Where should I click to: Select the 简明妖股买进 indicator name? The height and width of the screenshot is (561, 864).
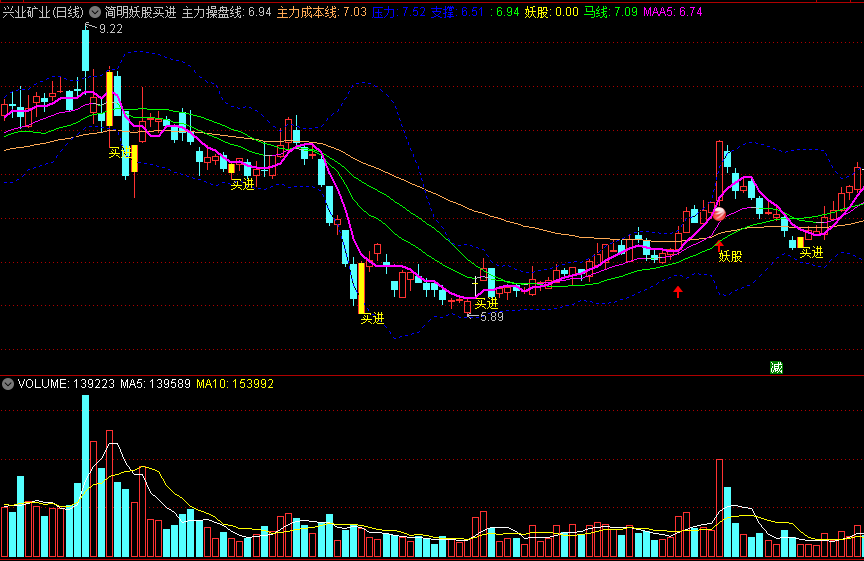coord(141,12)
